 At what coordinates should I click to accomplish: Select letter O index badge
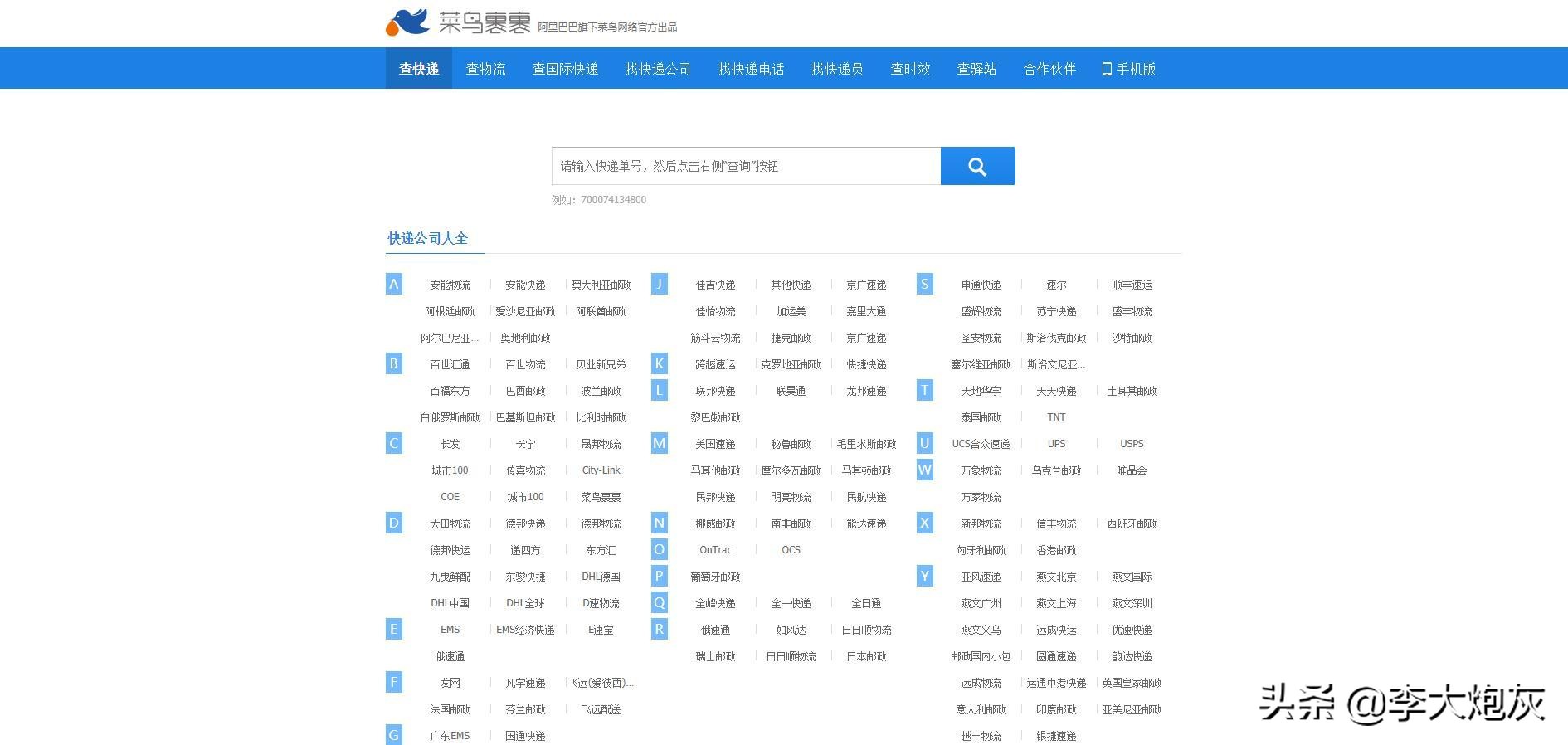click(660, 550)
